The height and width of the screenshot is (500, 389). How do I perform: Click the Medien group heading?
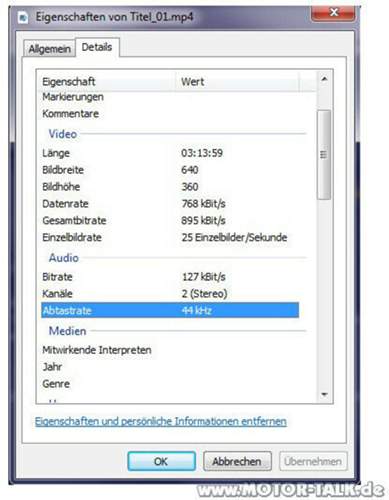pos(68,331)
